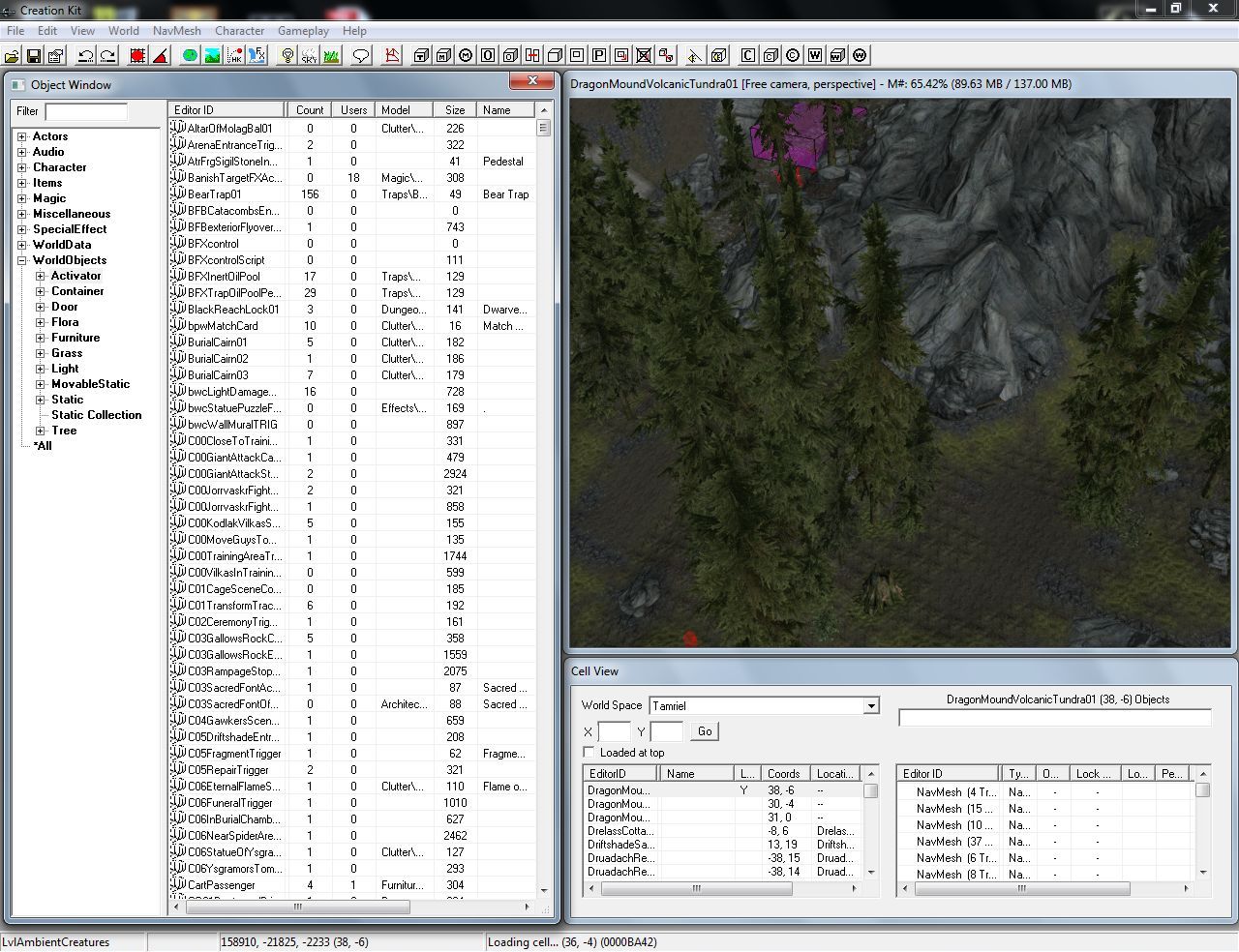
Task: Expand the Actors tree node
Action: pos(22,137)
